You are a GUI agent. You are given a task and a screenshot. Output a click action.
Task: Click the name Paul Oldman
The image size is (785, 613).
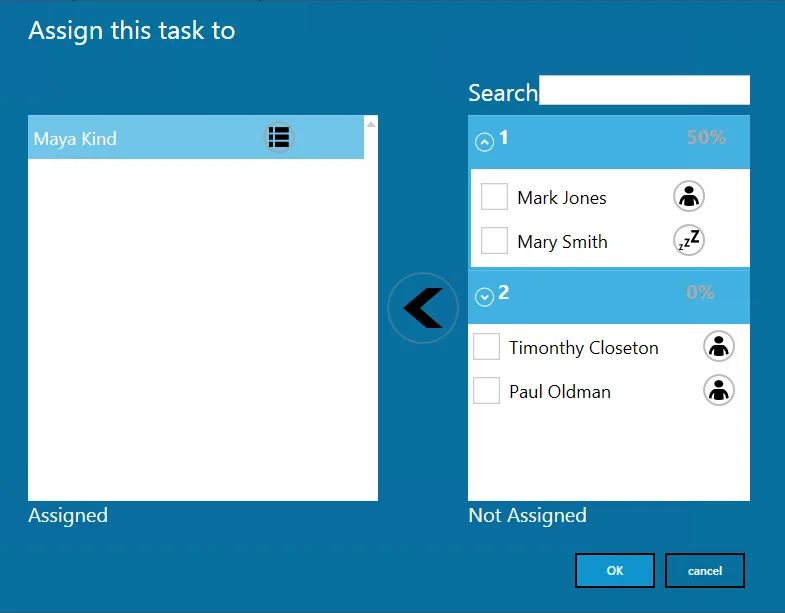point(560,392)
